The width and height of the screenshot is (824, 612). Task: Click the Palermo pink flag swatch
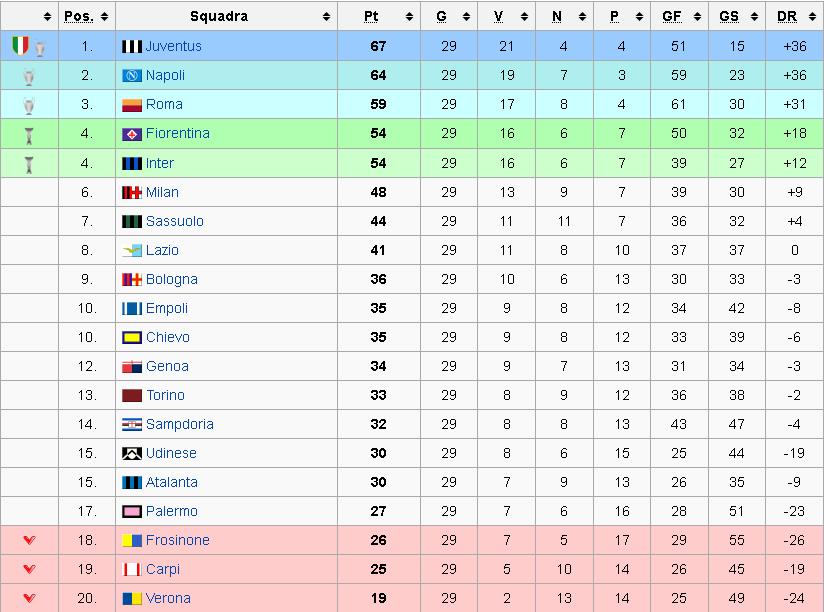pyautogui.click(x=132, y=511)
